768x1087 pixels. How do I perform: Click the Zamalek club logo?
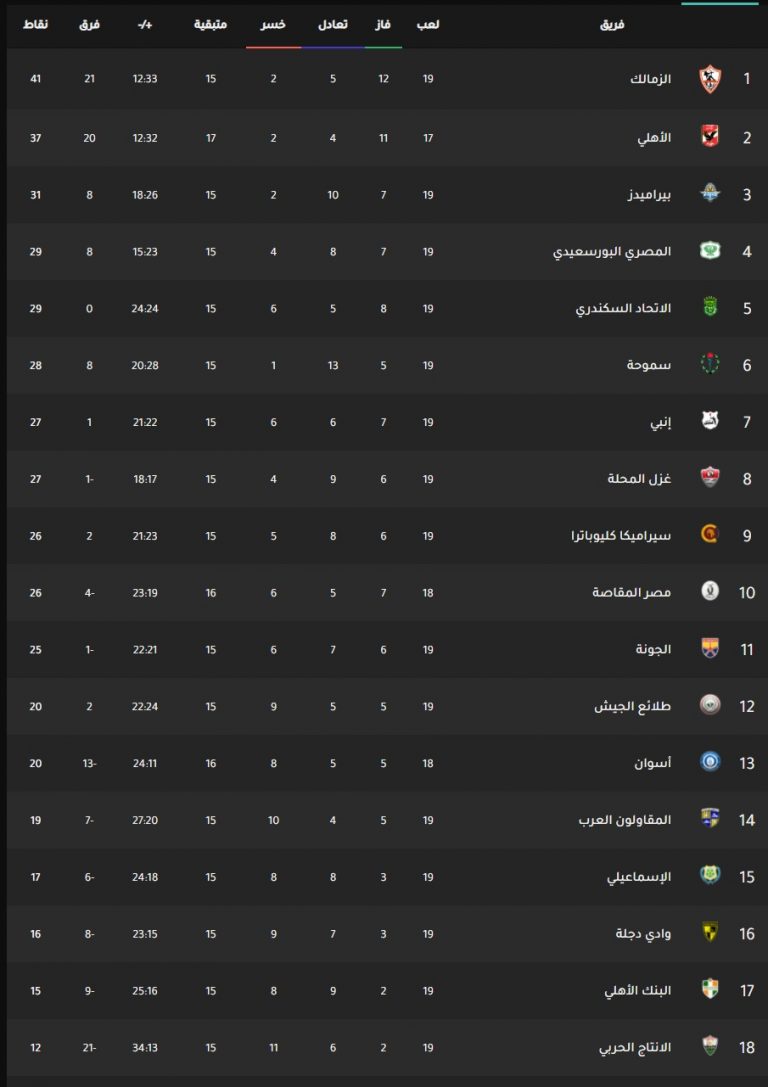coord(710,79)
